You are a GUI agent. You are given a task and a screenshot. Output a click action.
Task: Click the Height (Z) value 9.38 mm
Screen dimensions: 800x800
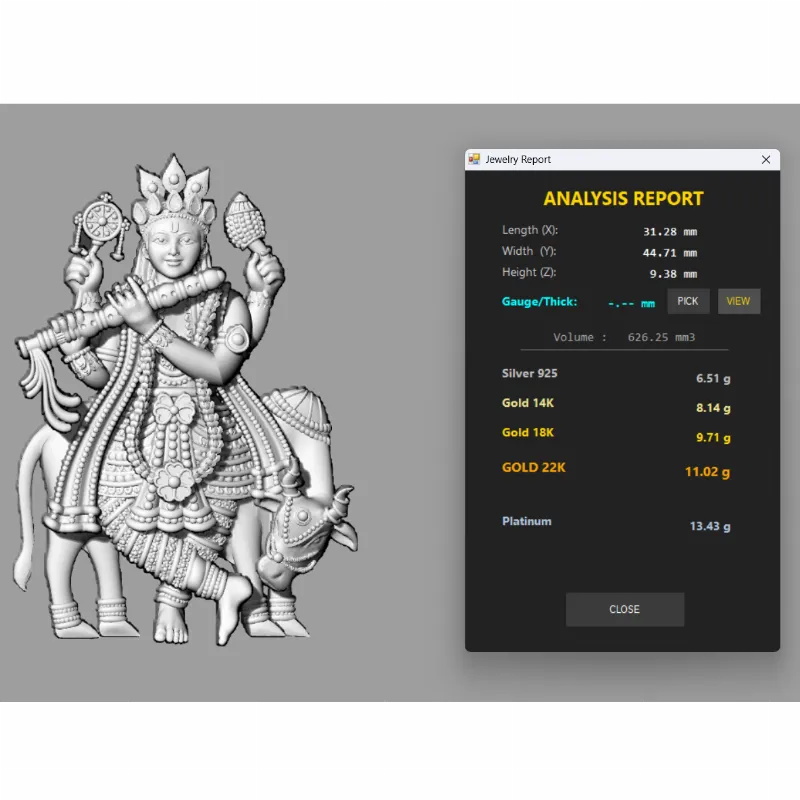pos(672,274)
